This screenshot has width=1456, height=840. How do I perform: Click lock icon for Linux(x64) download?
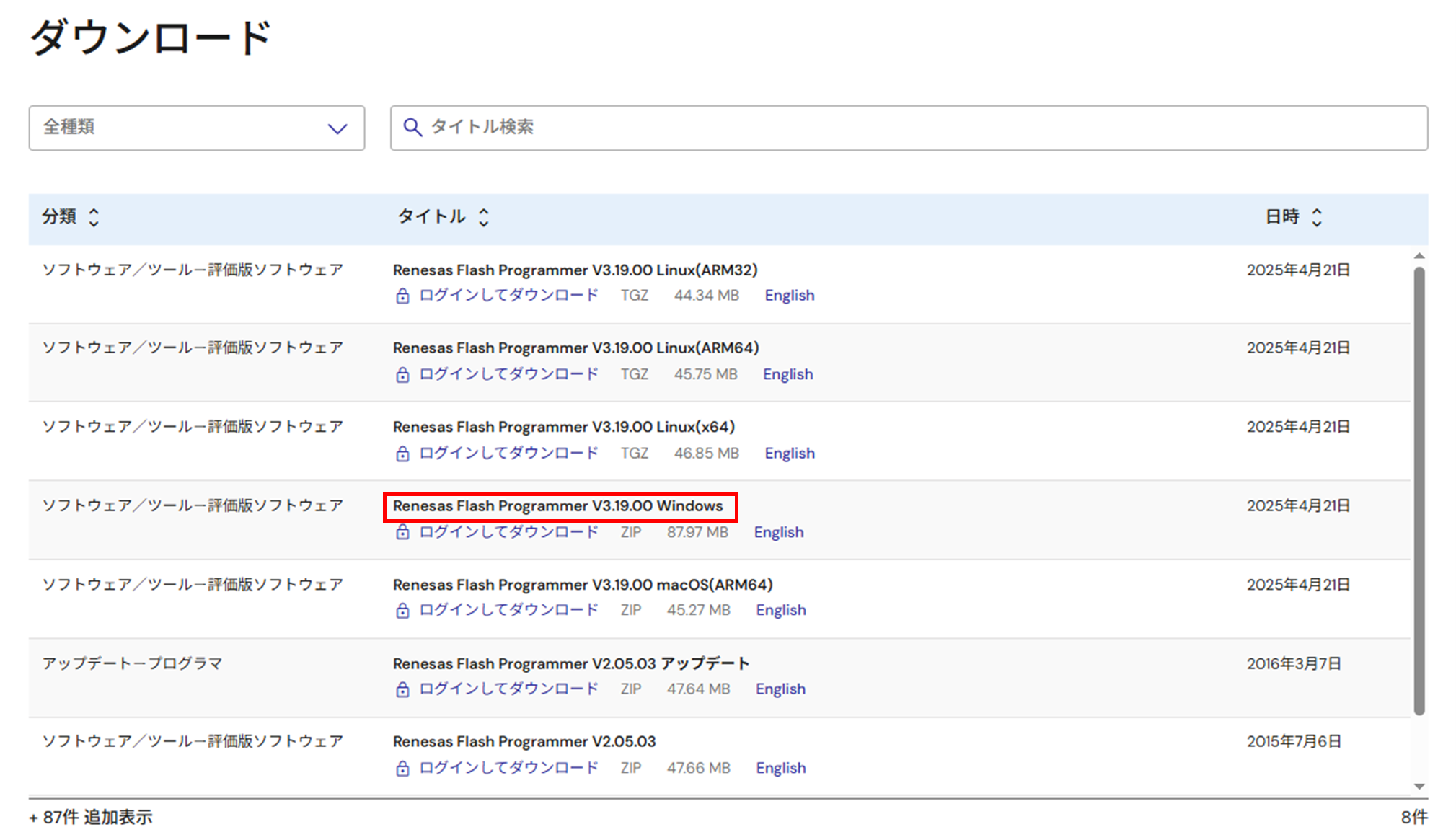pos(402,454)
